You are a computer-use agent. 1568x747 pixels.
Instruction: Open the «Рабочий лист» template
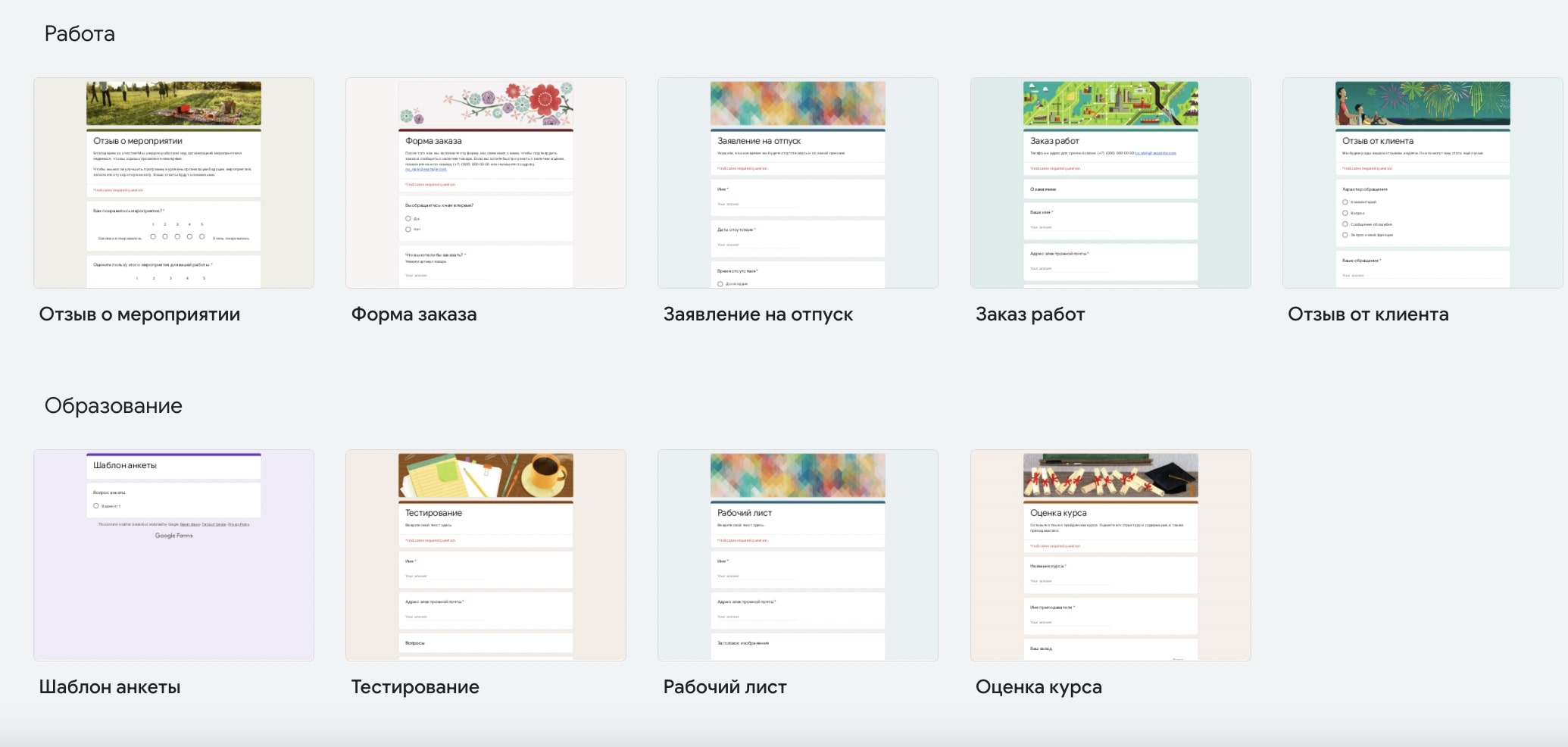pos(798,555)
